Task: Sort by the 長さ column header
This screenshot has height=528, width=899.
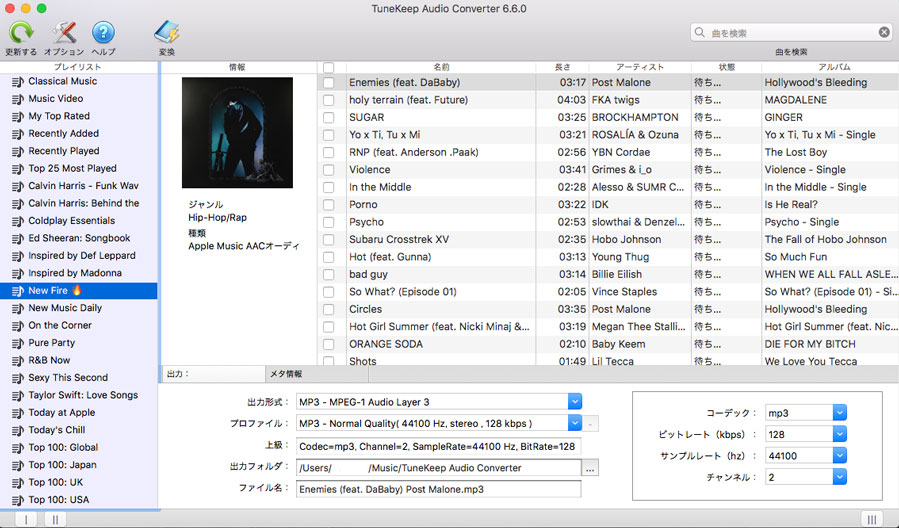Action: [562, 67]
